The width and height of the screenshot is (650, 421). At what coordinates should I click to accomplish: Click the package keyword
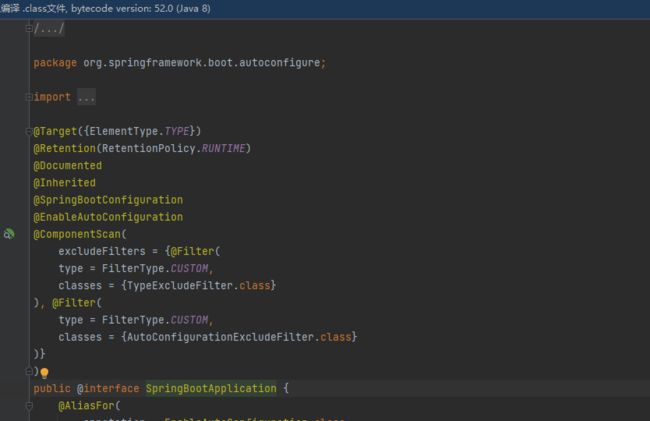click(55, 63)
